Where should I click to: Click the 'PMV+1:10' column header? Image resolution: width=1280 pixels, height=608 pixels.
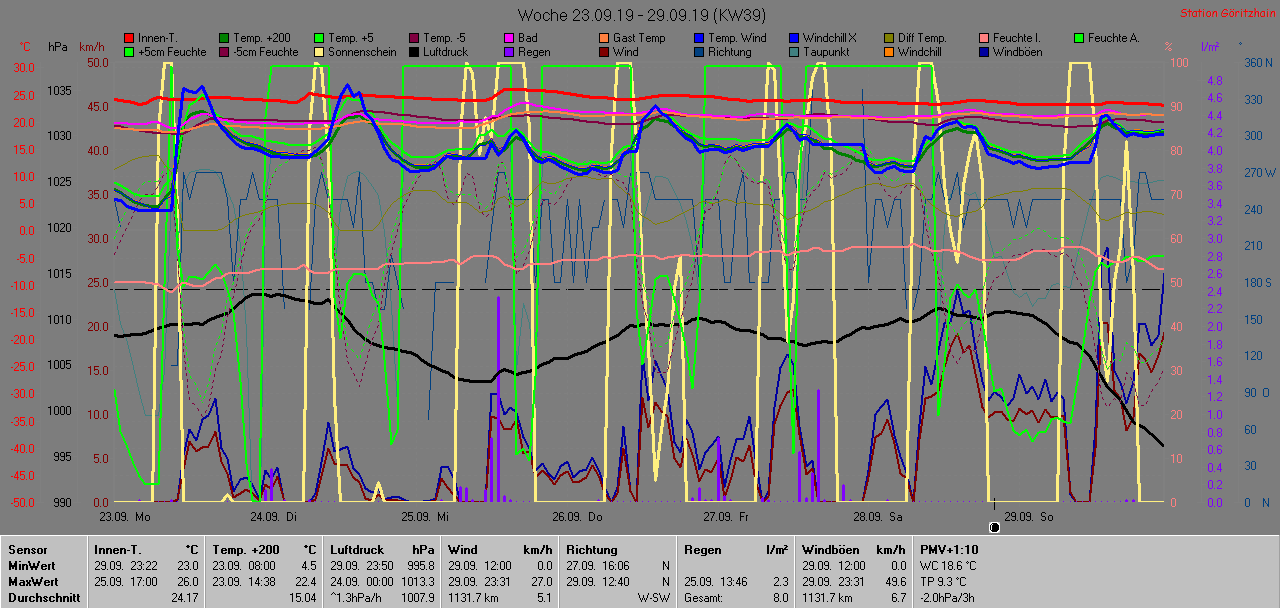point(950,549)
